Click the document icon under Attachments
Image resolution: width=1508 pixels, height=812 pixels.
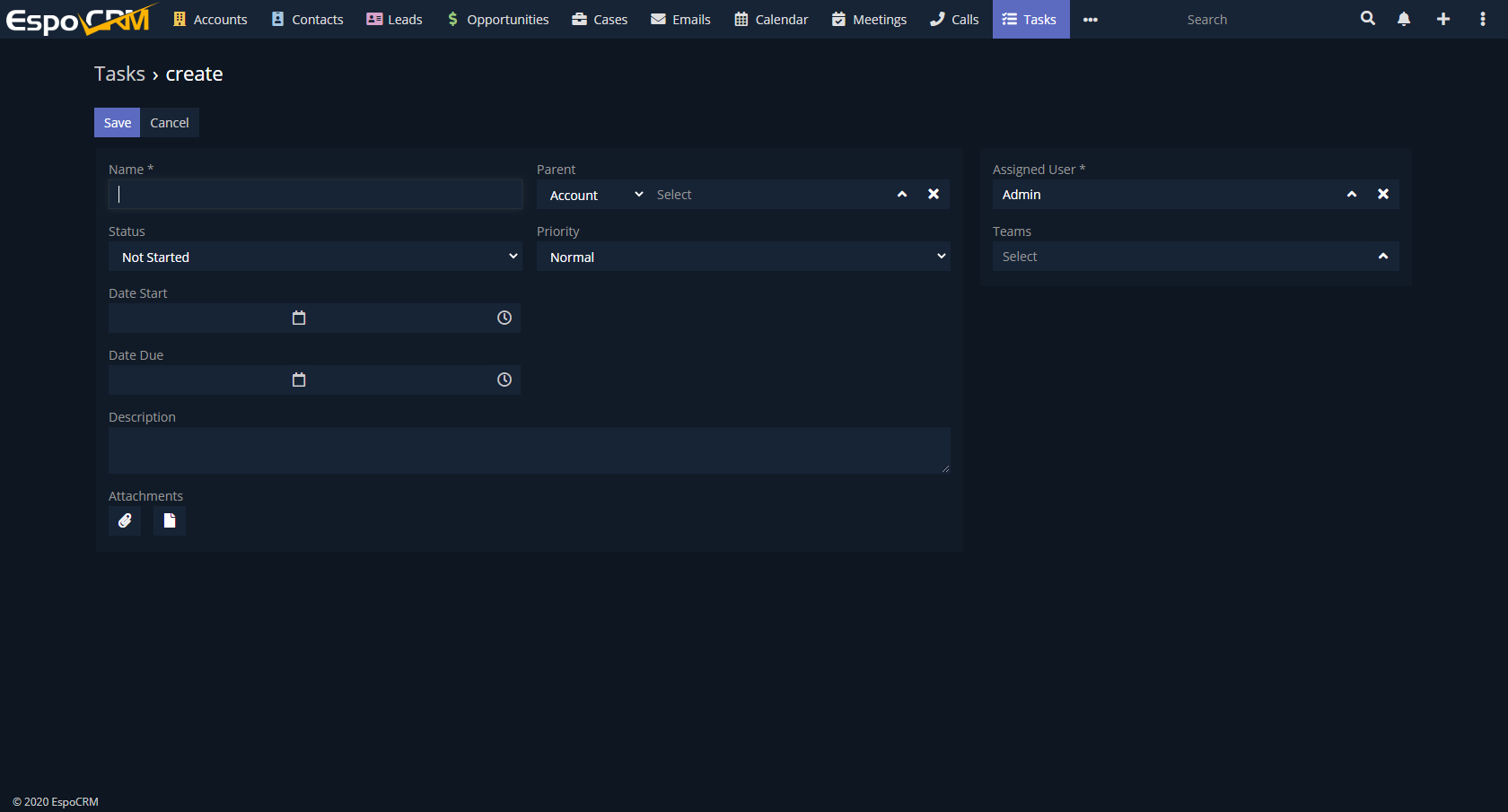point(170,520)
